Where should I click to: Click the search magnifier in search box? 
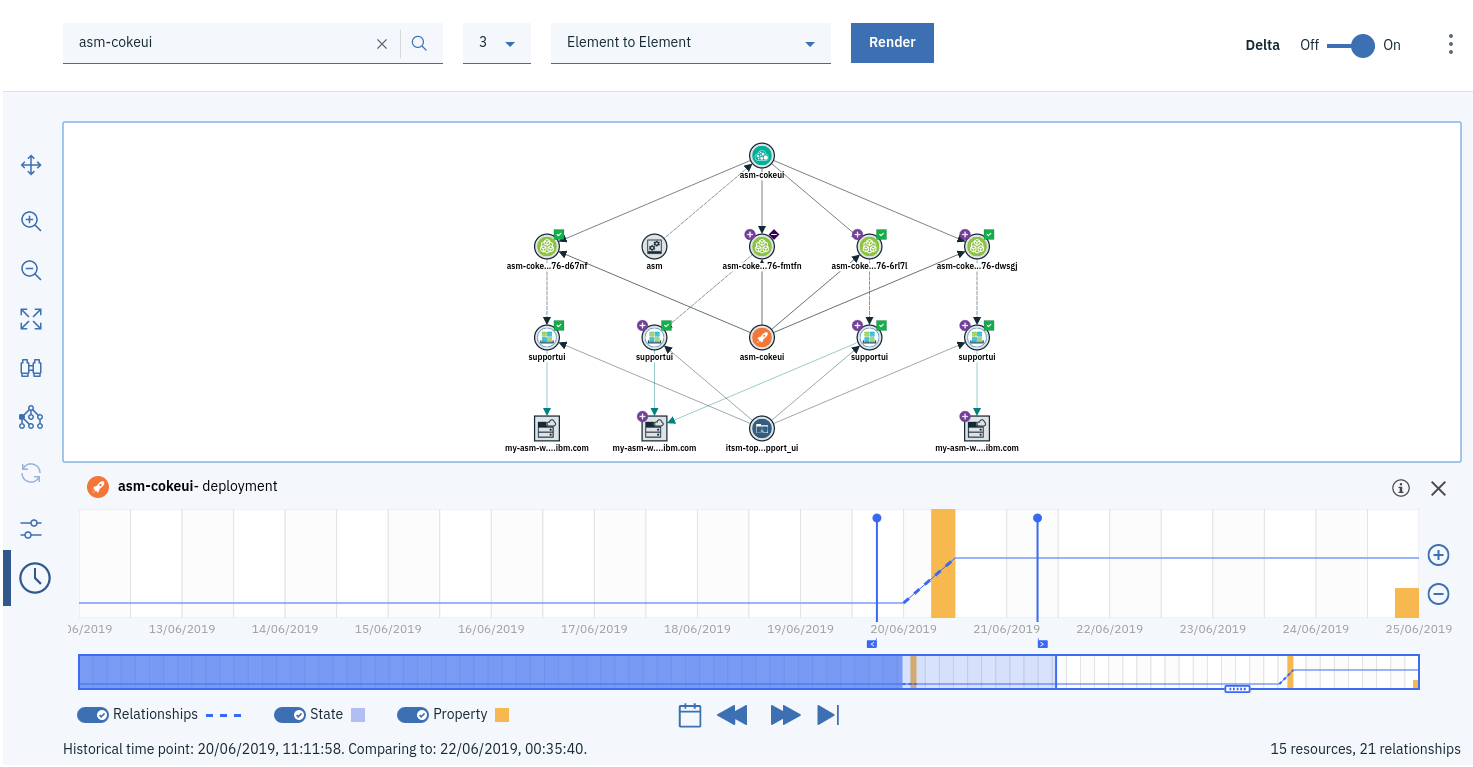point(419,43)
